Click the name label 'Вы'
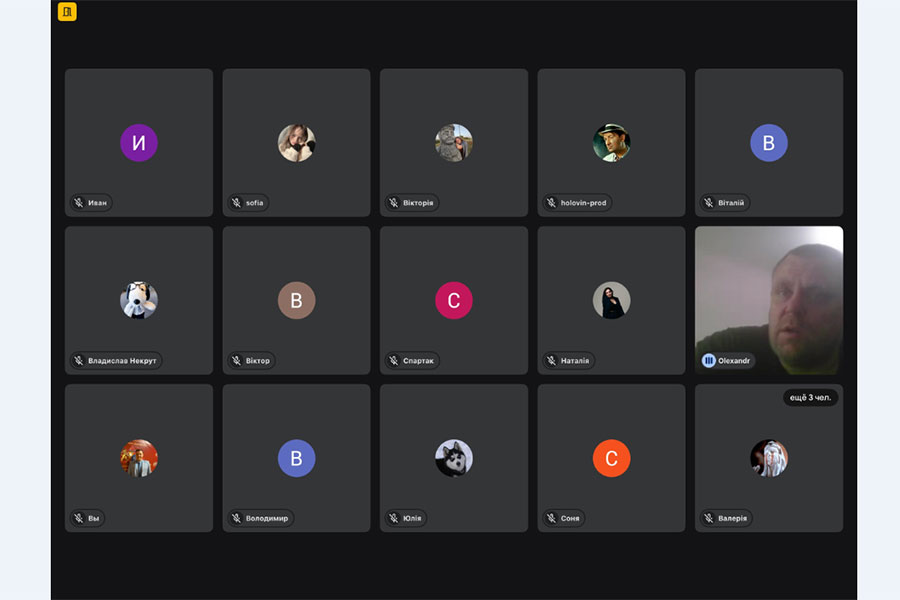 [x=94, y=518]
